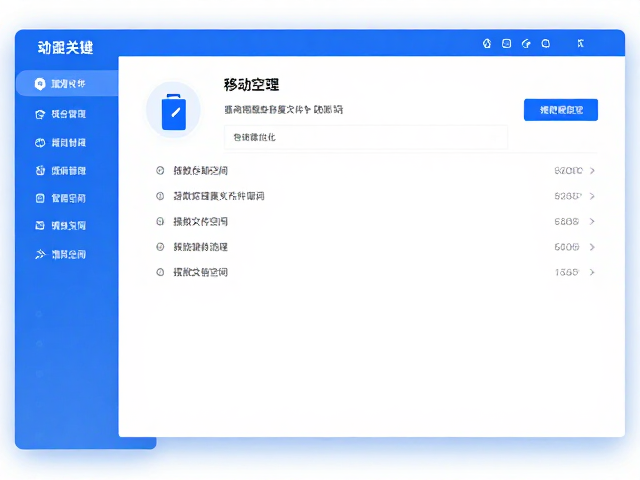Viewport: 640px width, 480px height.
Task: Open the sixth sidebar item with folder-box icon
Action: coord(60,225)
